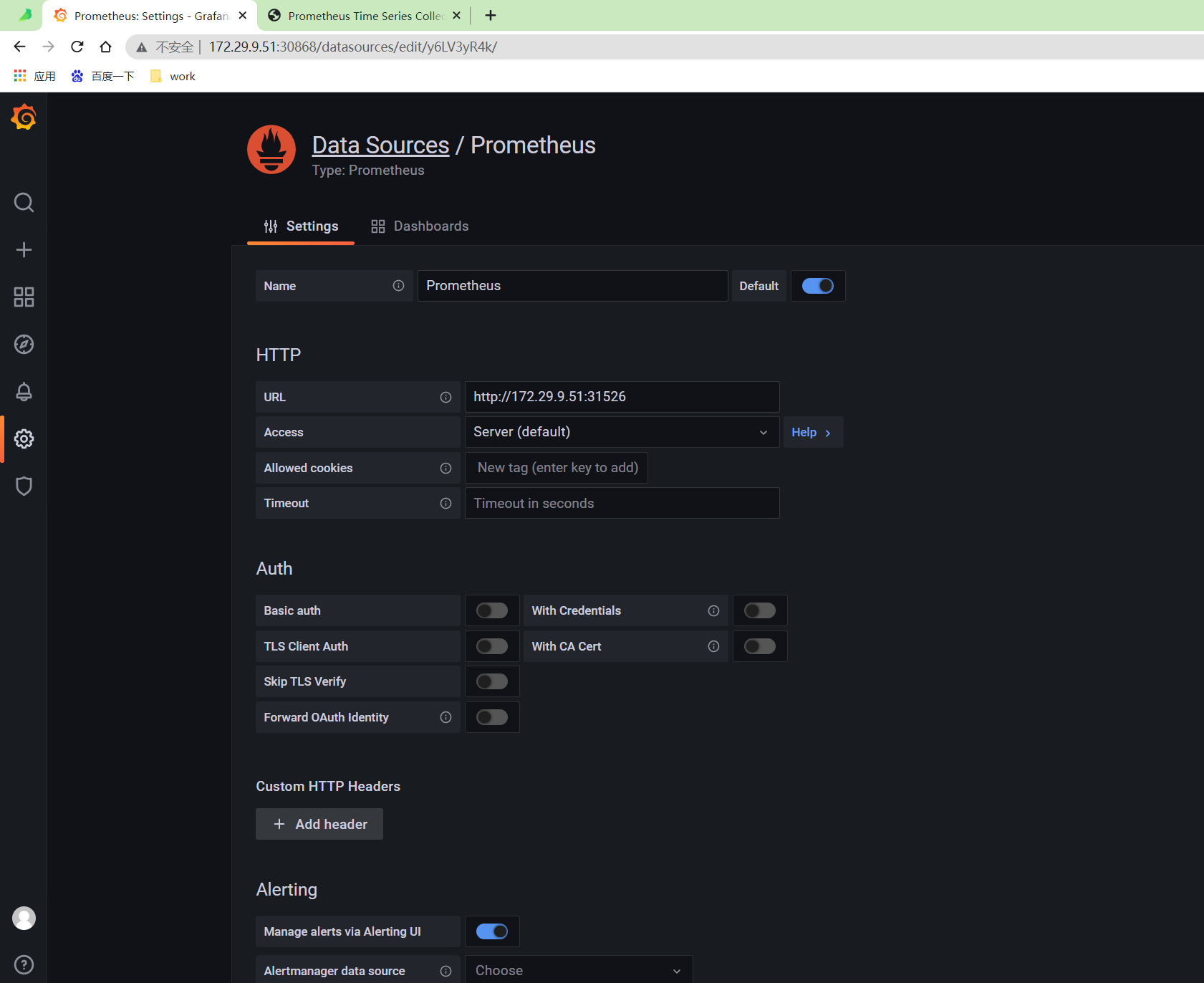Open the 百度一下 bookmark
1204x983 pixels.
click(x=103, y=76)
